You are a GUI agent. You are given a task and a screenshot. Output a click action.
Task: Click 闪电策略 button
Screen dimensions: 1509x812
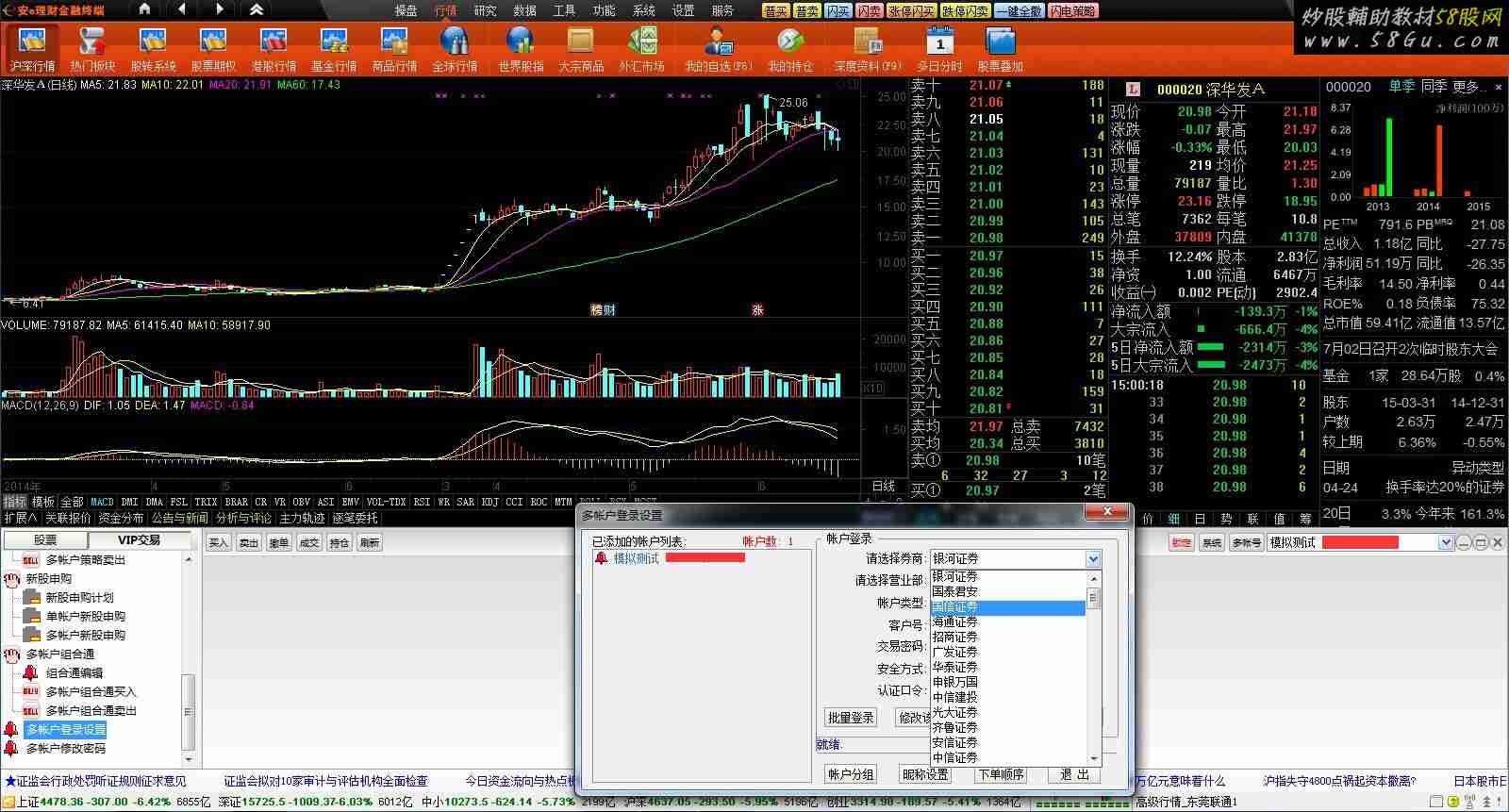point(1073,11)
